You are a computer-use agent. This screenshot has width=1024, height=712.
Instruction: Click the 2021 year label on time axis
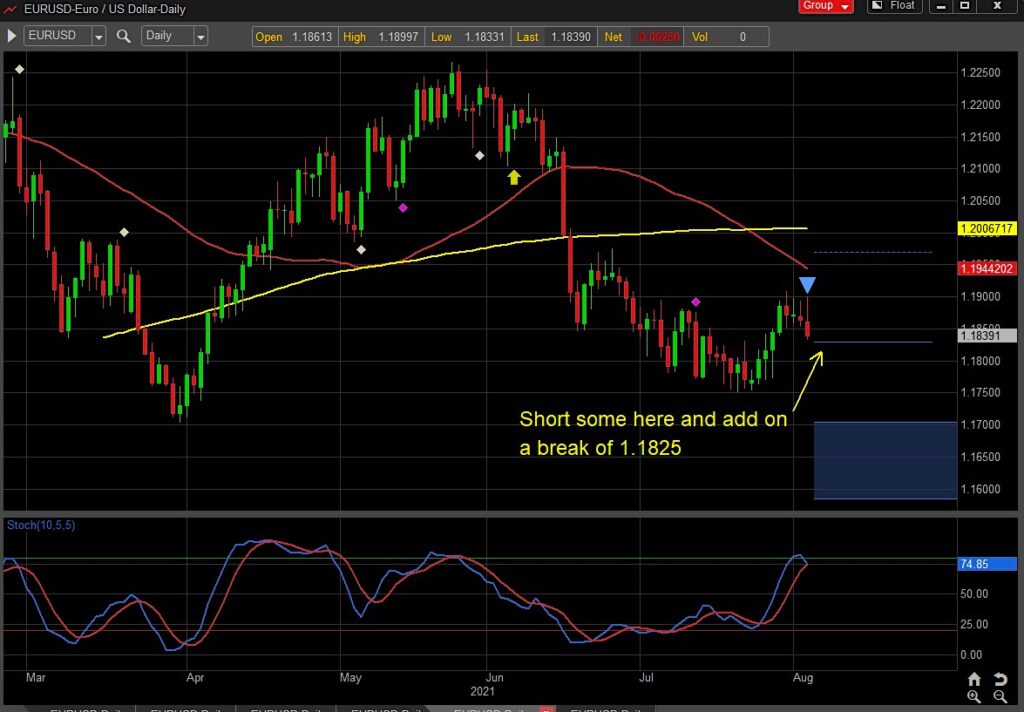[483, 692]
